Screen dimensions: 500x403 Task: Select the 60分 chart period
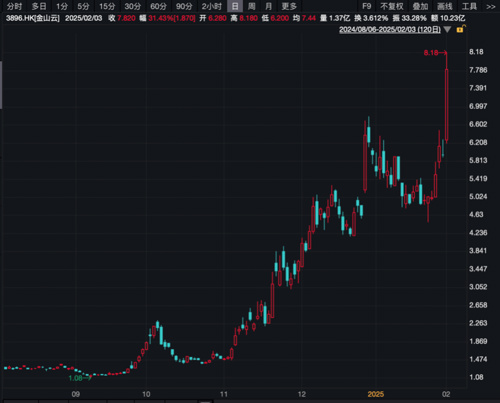point(158,6)
